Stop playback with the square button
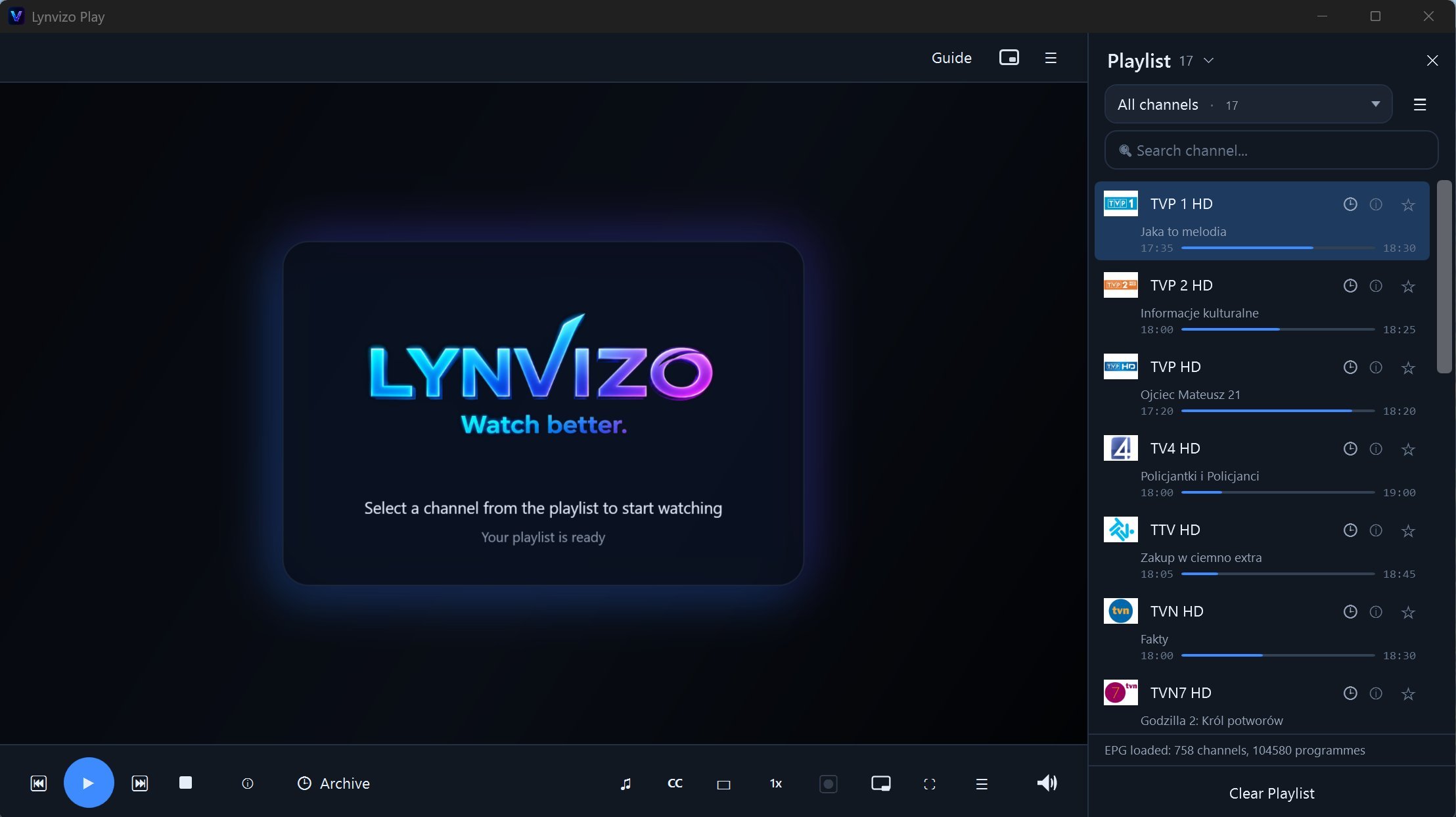This screenshot has height=817, width=1456. [185, 782]
